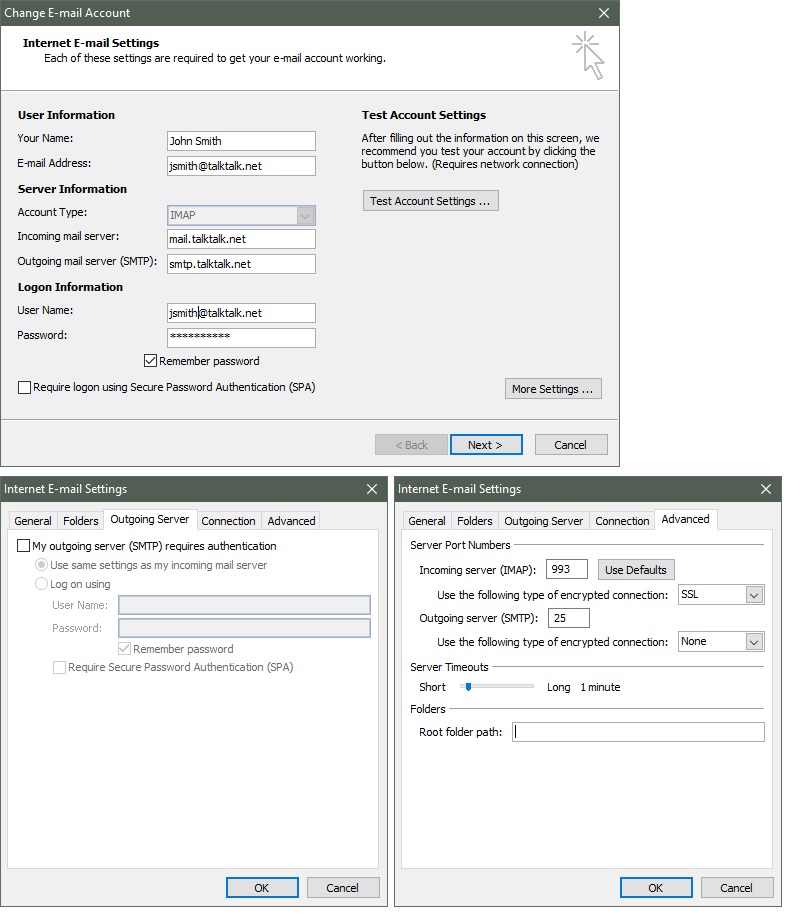Click Use Defaults for server ports
The width and height of the screenshot is (794, 919).
(635, 570)
